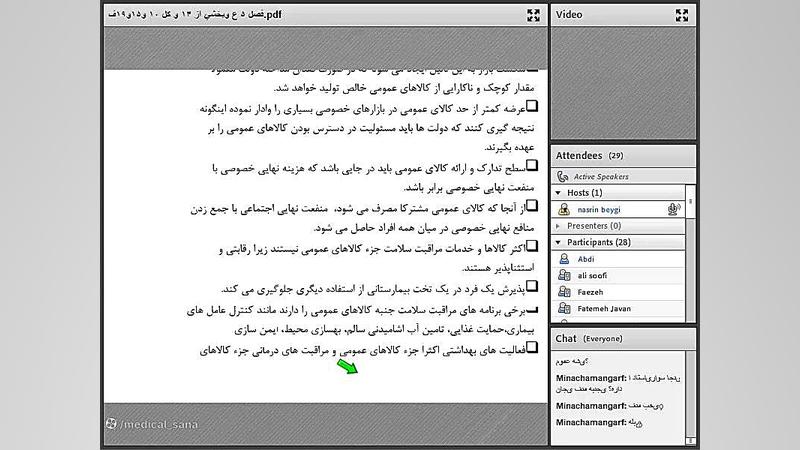
Task: Click the (Everyone) chat recipient label
Action: (603, 339)
